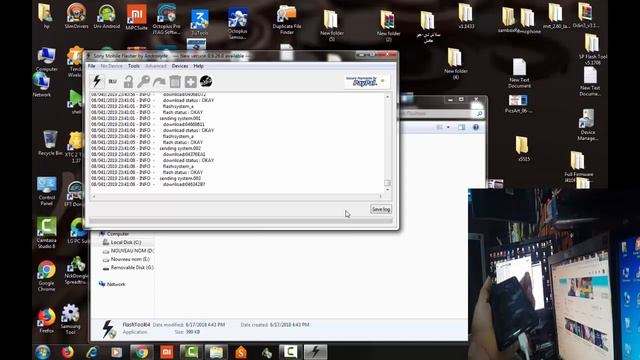Screen dimensions: 640x360
Task: Select the MiPCSuite desktop shortcut
Action: tap(136, 17)
